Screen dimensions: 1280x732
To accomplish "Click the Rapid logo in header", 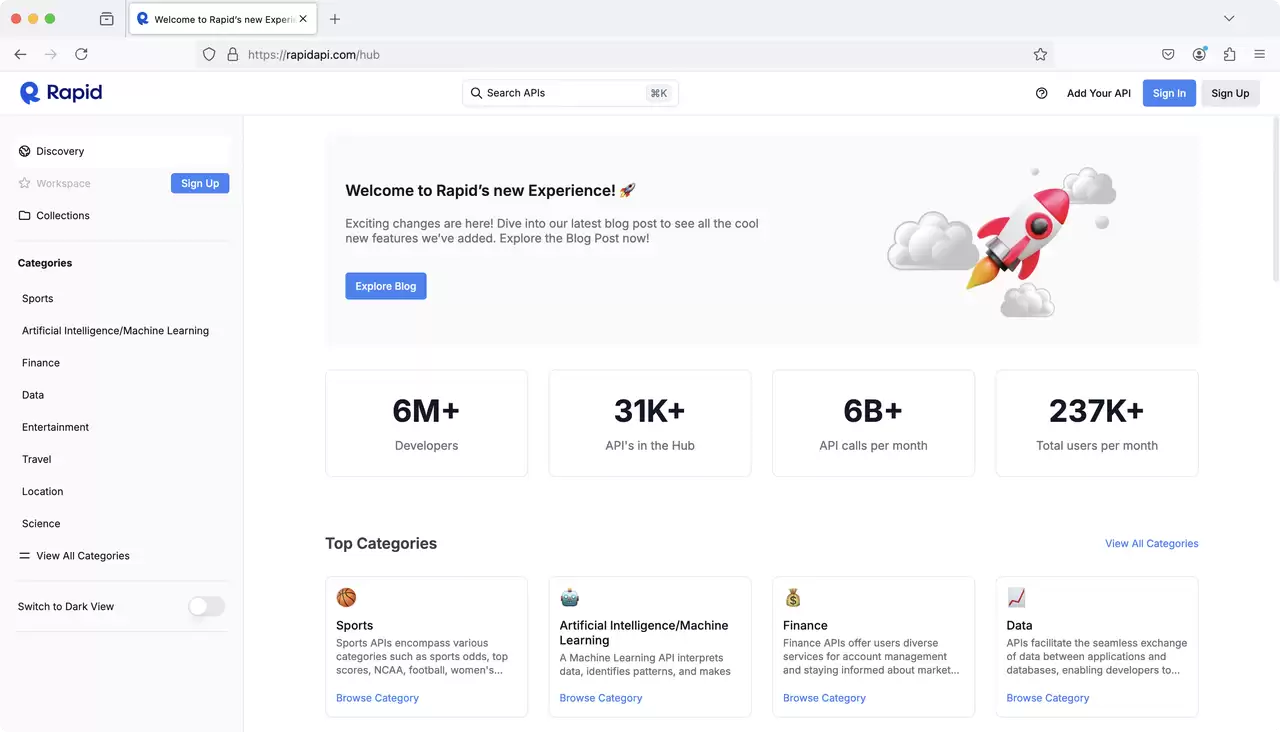I will [x=61, y=93].
